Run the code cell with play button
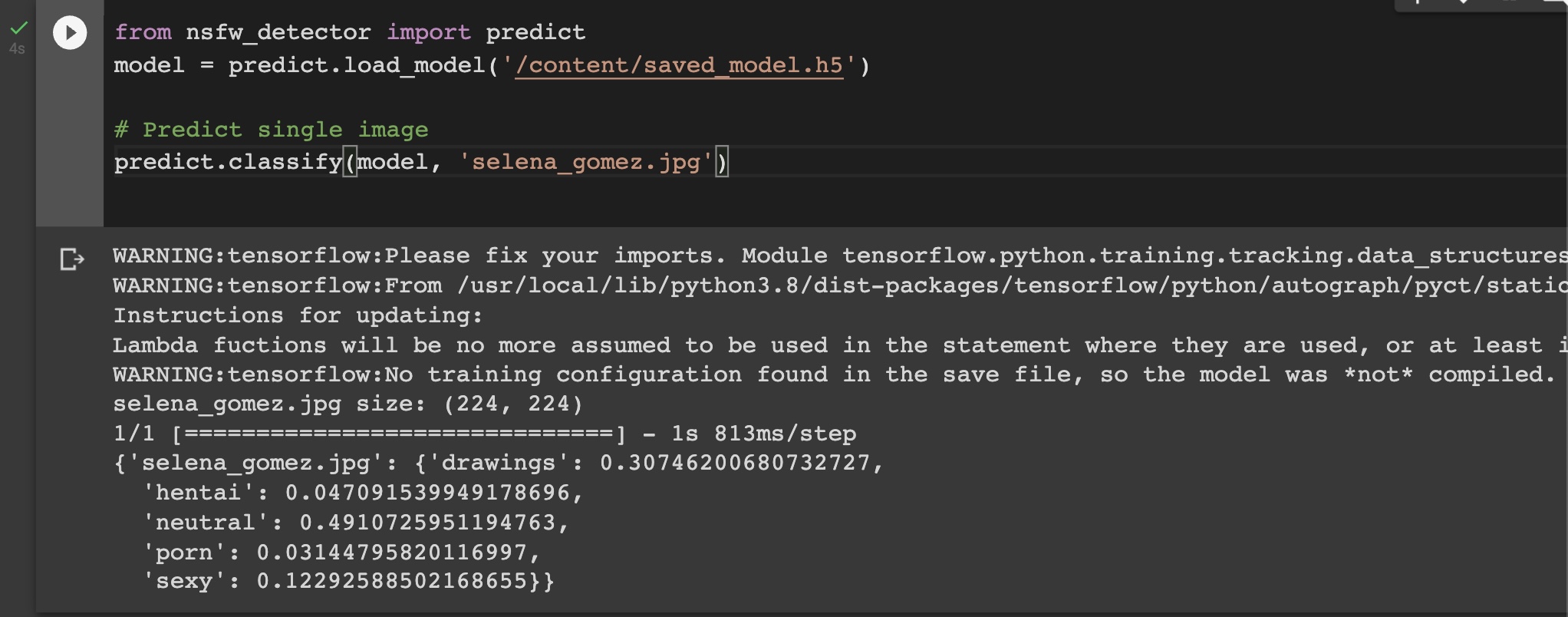1568x617 pixels. pos(70,33)
